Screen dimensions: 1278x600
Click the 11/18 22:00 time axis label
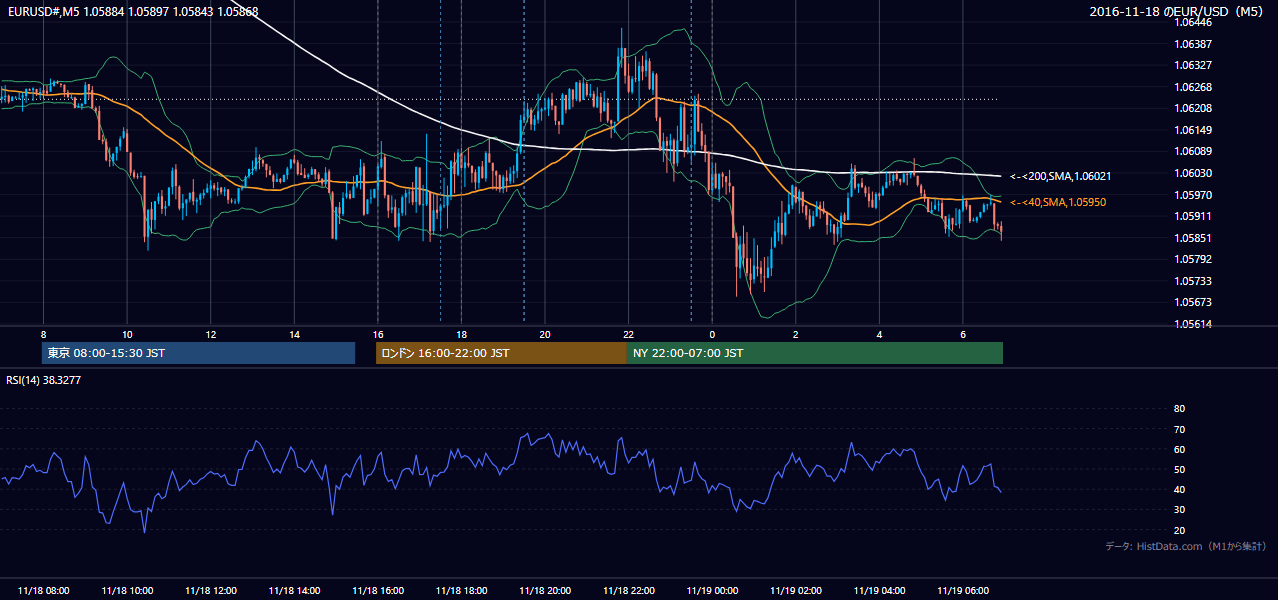pyautogui.click(x=628, y=590)
